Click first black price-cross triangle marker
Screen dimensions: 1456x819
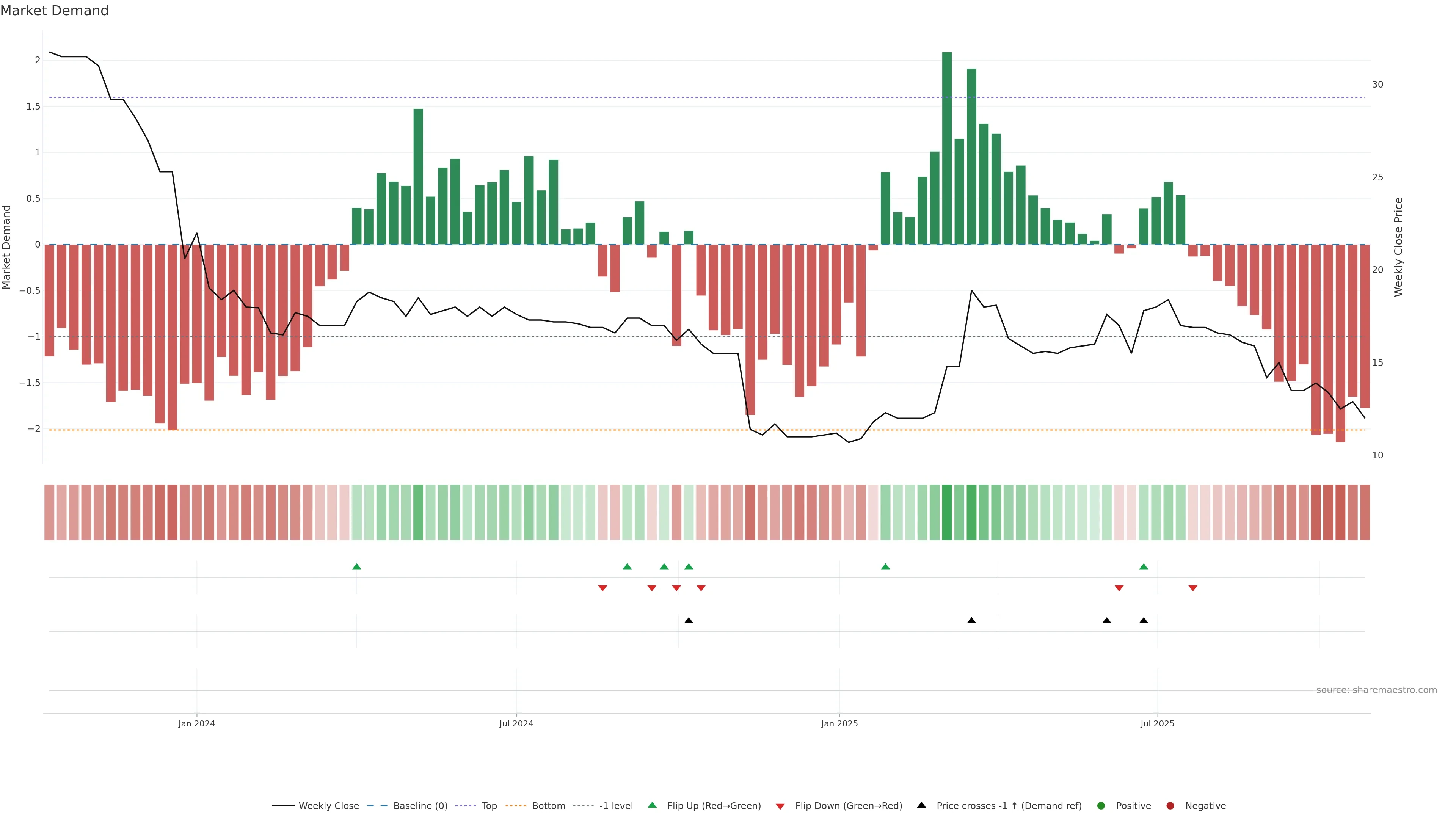[x=689, y=621]
